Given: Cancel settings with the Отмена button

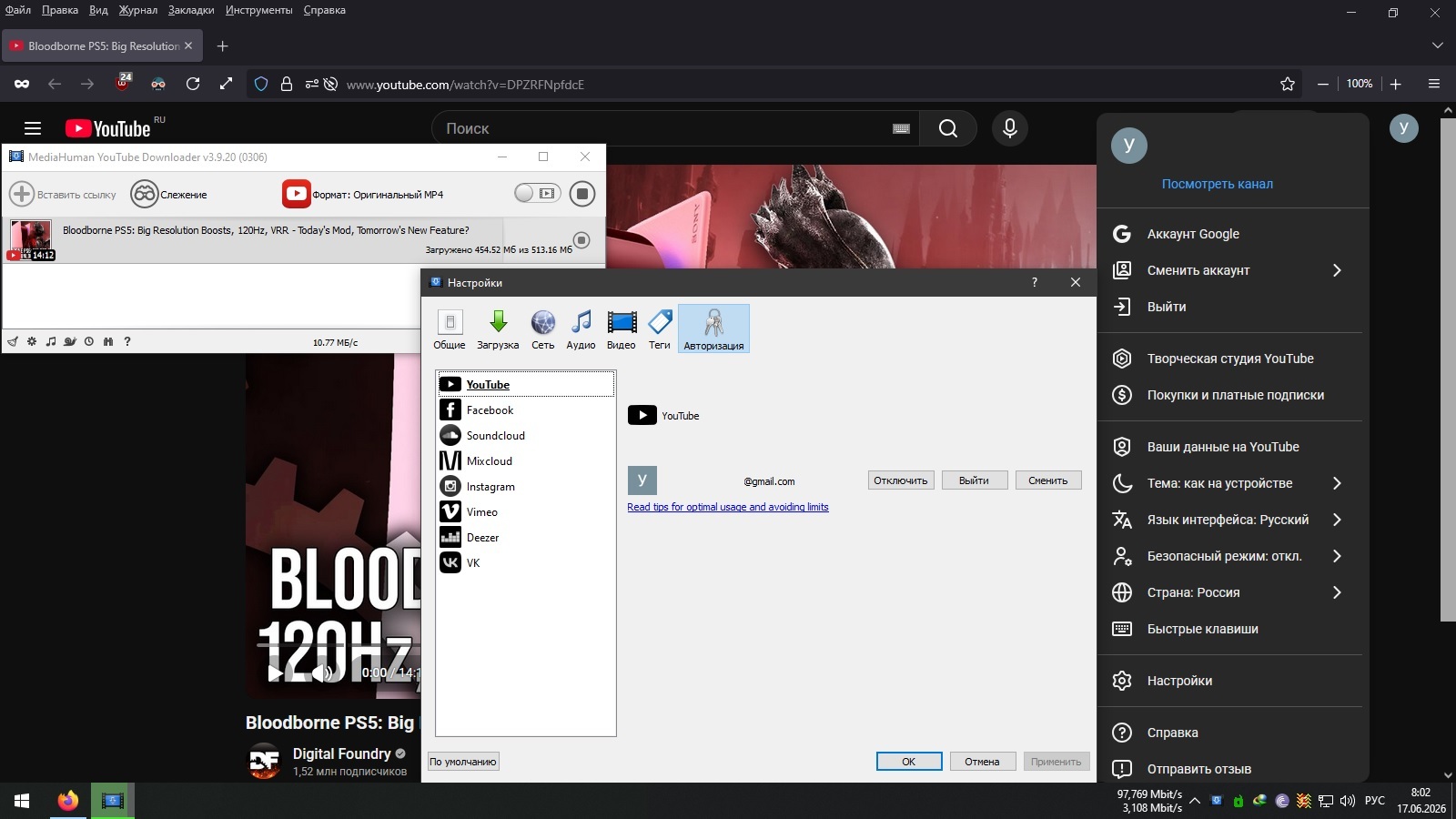Looking at the screenshot, I should coord(982,762).
